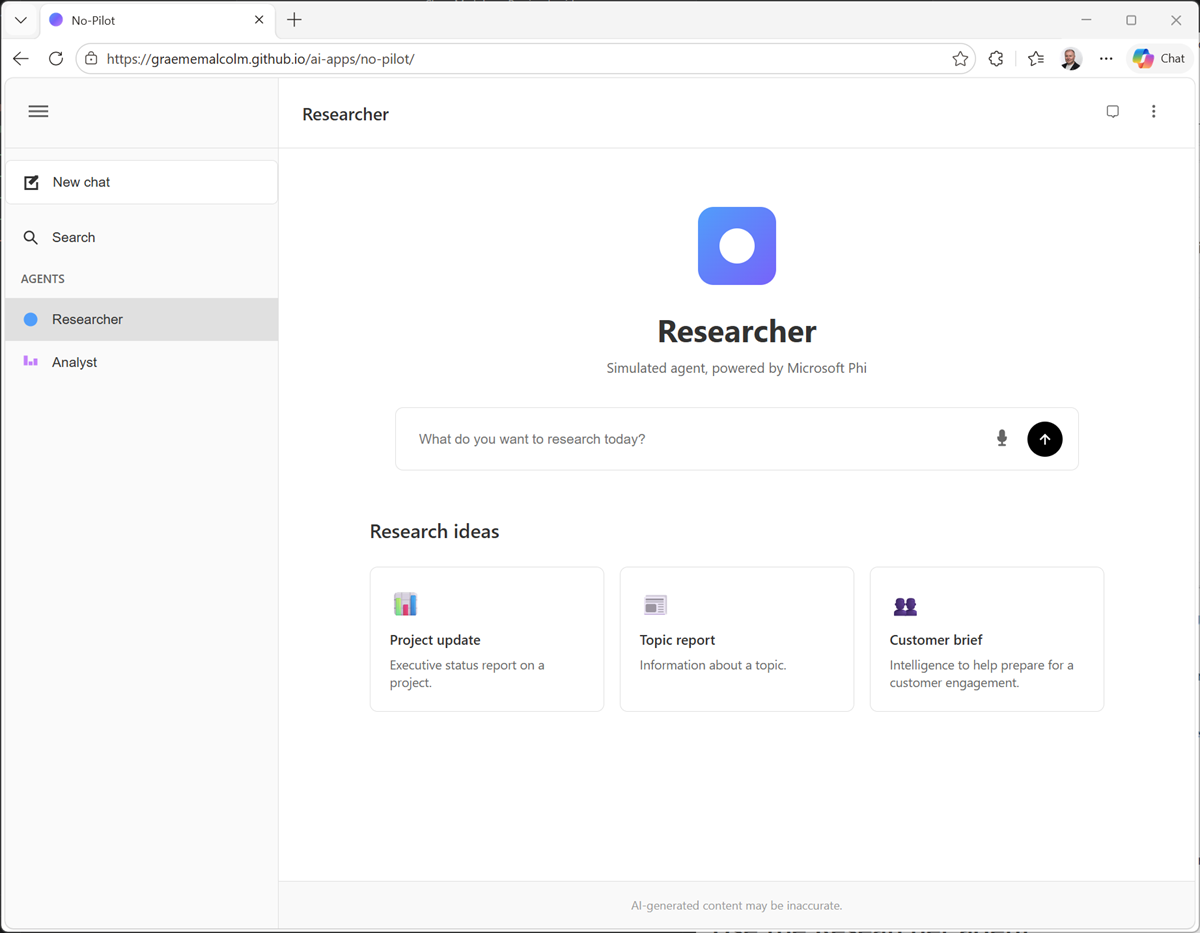Open browser favorites list icon
Image resolution: width=1200 pixels, height=933 pixels.
click(x=1036, y=59)
